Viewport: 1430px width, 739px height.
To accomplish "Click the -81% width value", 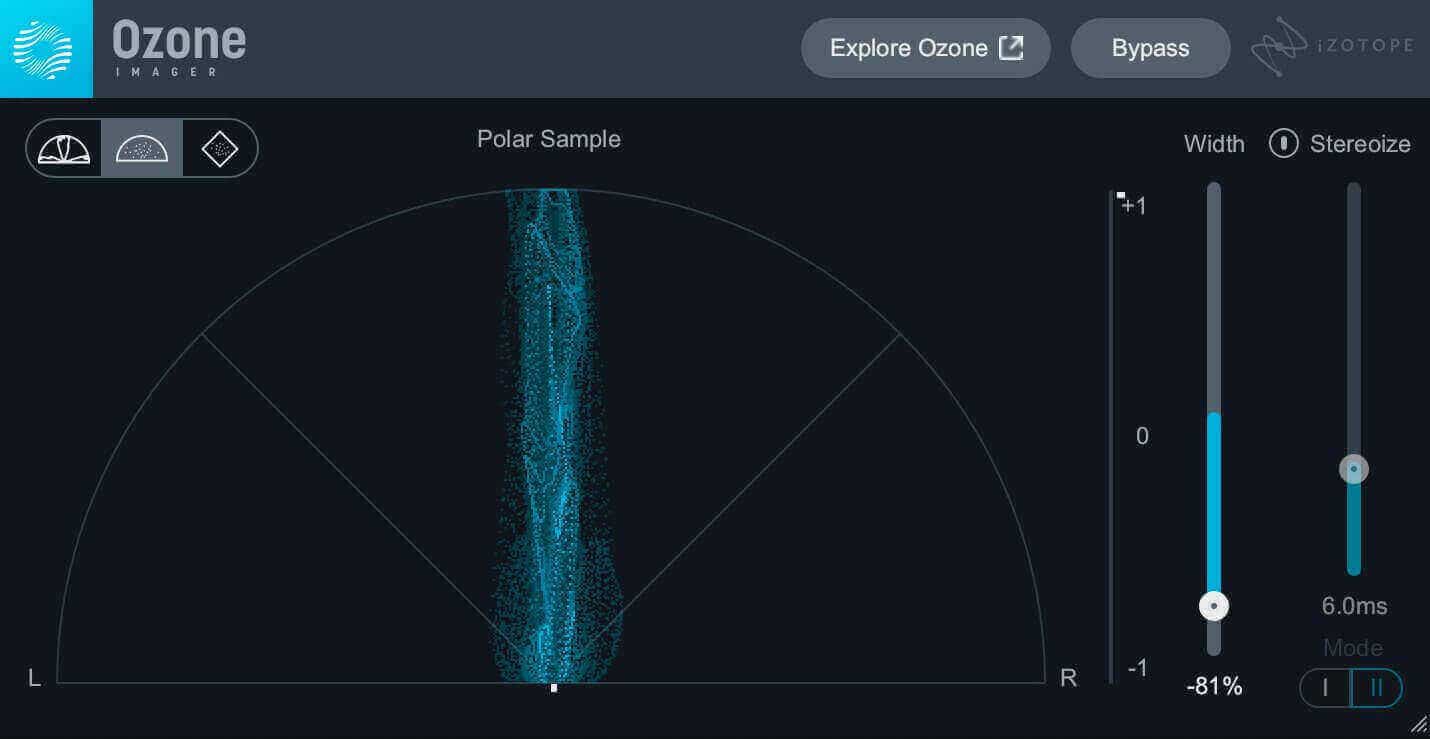I will [x=1214, y=686].
